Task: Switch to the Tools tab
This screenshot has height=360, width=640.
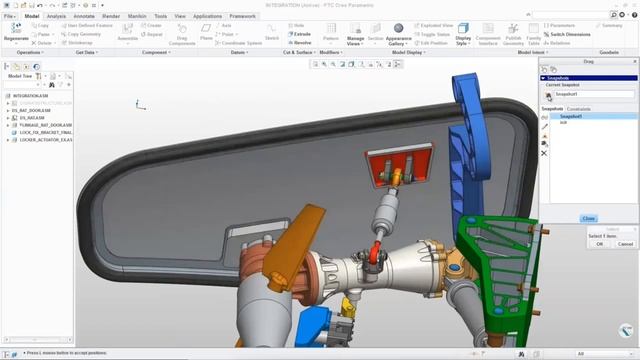Action: pyautogui.click(x=160, y=16)
